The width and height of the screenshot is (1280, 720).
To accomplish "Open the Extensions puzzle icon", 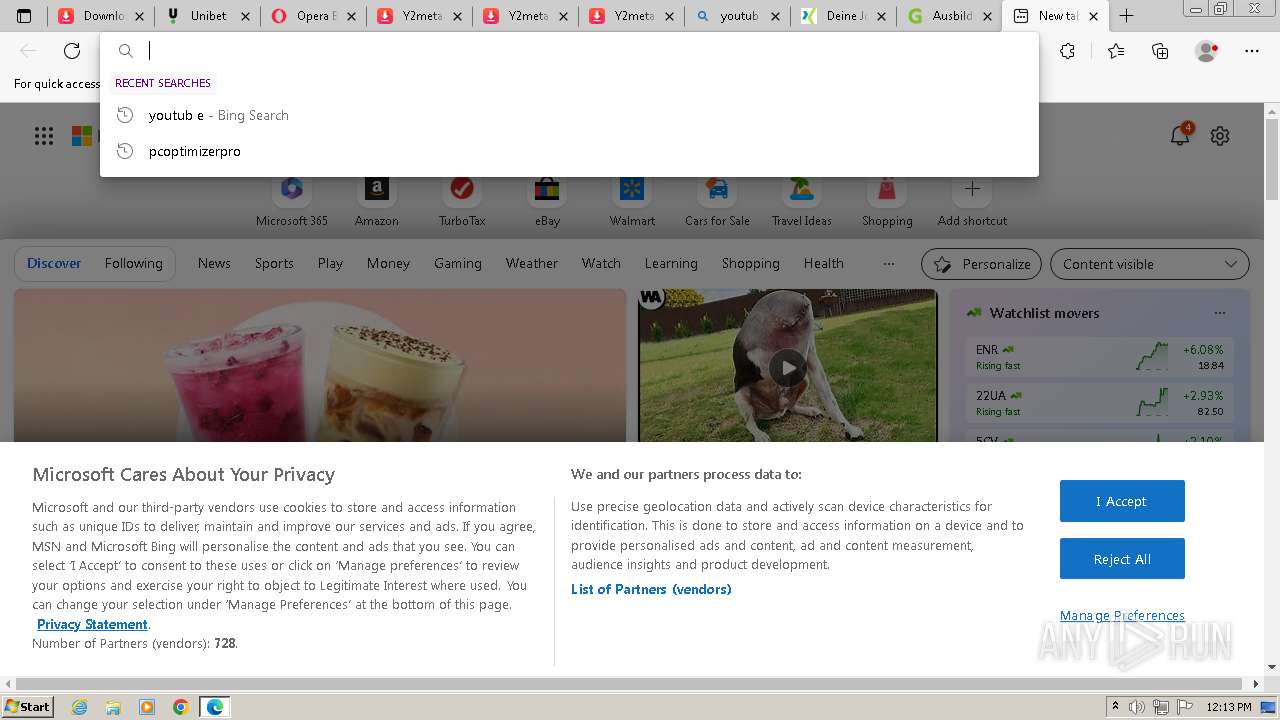I will 1067,51.
